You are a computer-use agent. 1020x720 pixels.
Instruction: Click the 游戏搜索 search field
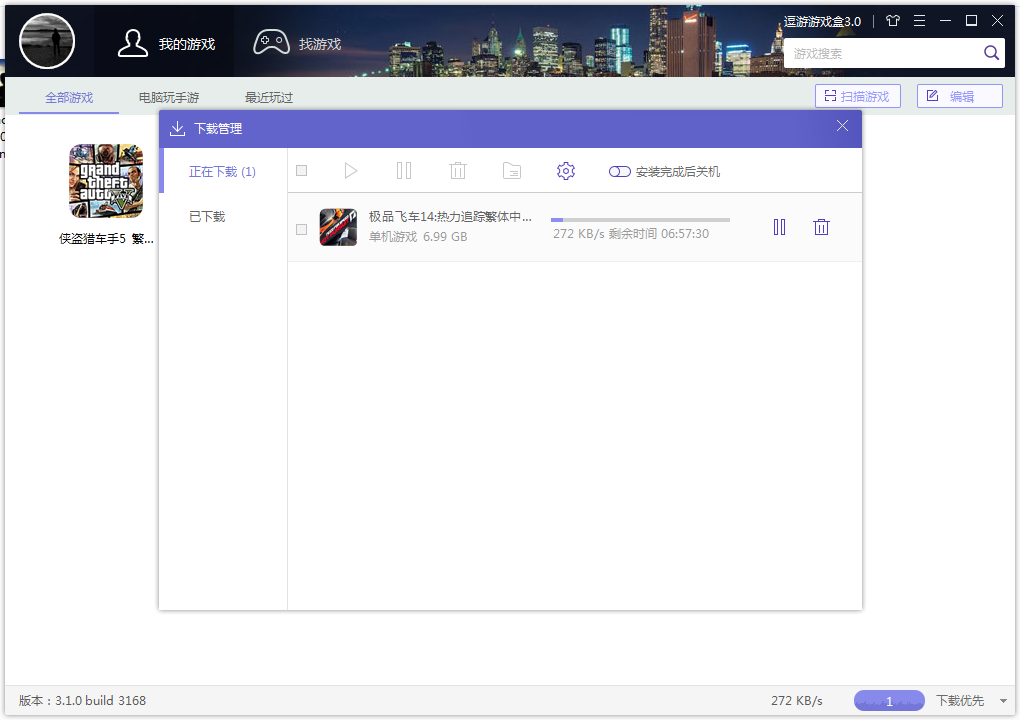[x=883, y=53]
